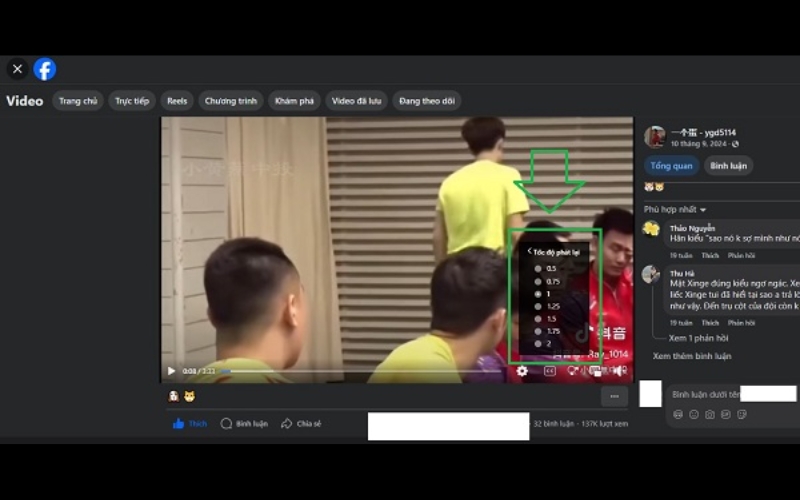Open Khám phá tab
Image resolution: width=800 pixels, height=500 pixels.
coord(294,101)
